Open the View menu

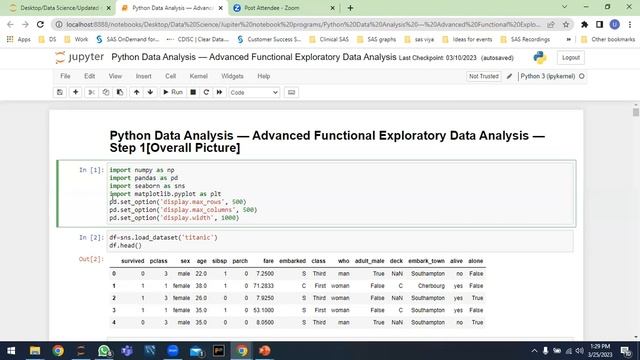pyautogui.click(x=115, y=76)
